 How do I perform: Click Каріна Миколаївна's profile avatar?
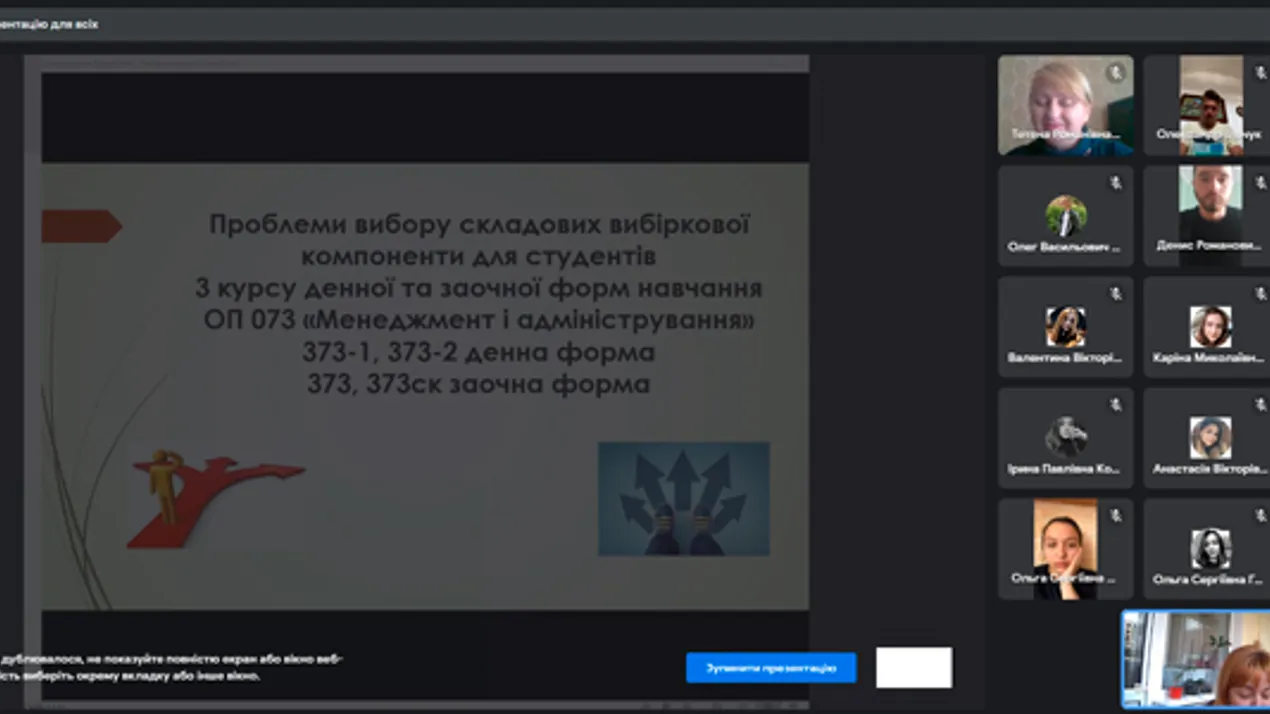point(1210,327)
